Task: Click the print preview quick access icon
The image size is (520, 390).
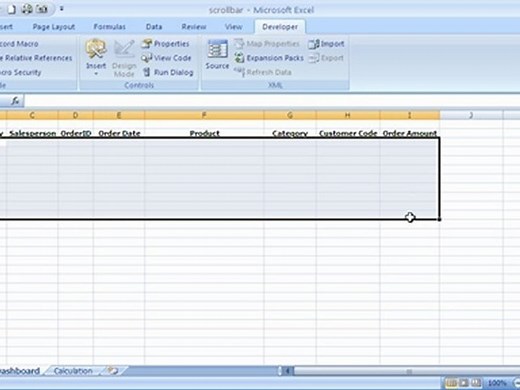Action: pos(27,9)
